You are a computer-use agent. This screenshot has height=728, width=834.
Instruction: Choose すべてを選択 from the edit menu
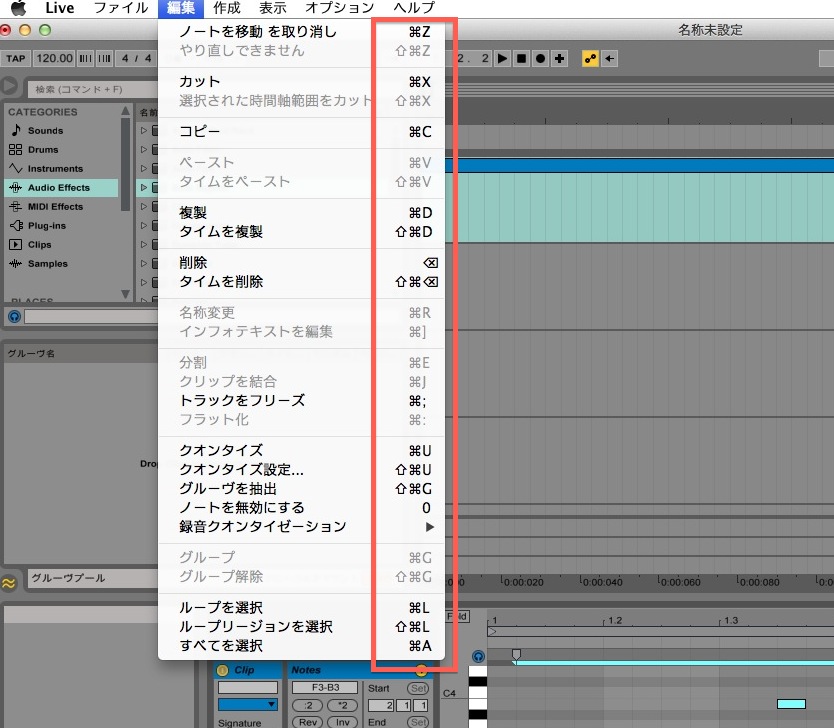[x=302, y=646]
